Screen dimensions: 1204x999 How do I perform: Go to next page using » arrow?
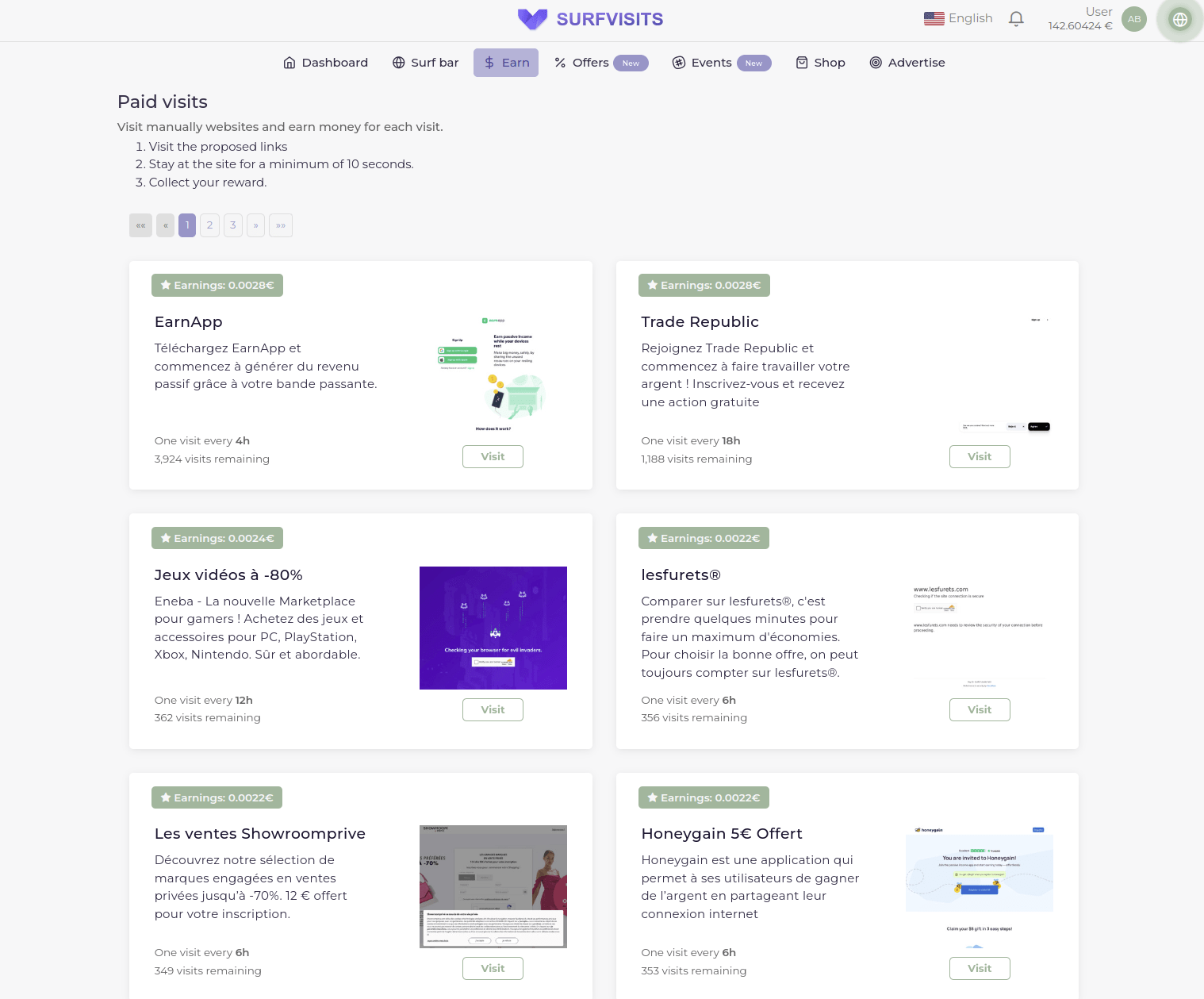[255, 225]
